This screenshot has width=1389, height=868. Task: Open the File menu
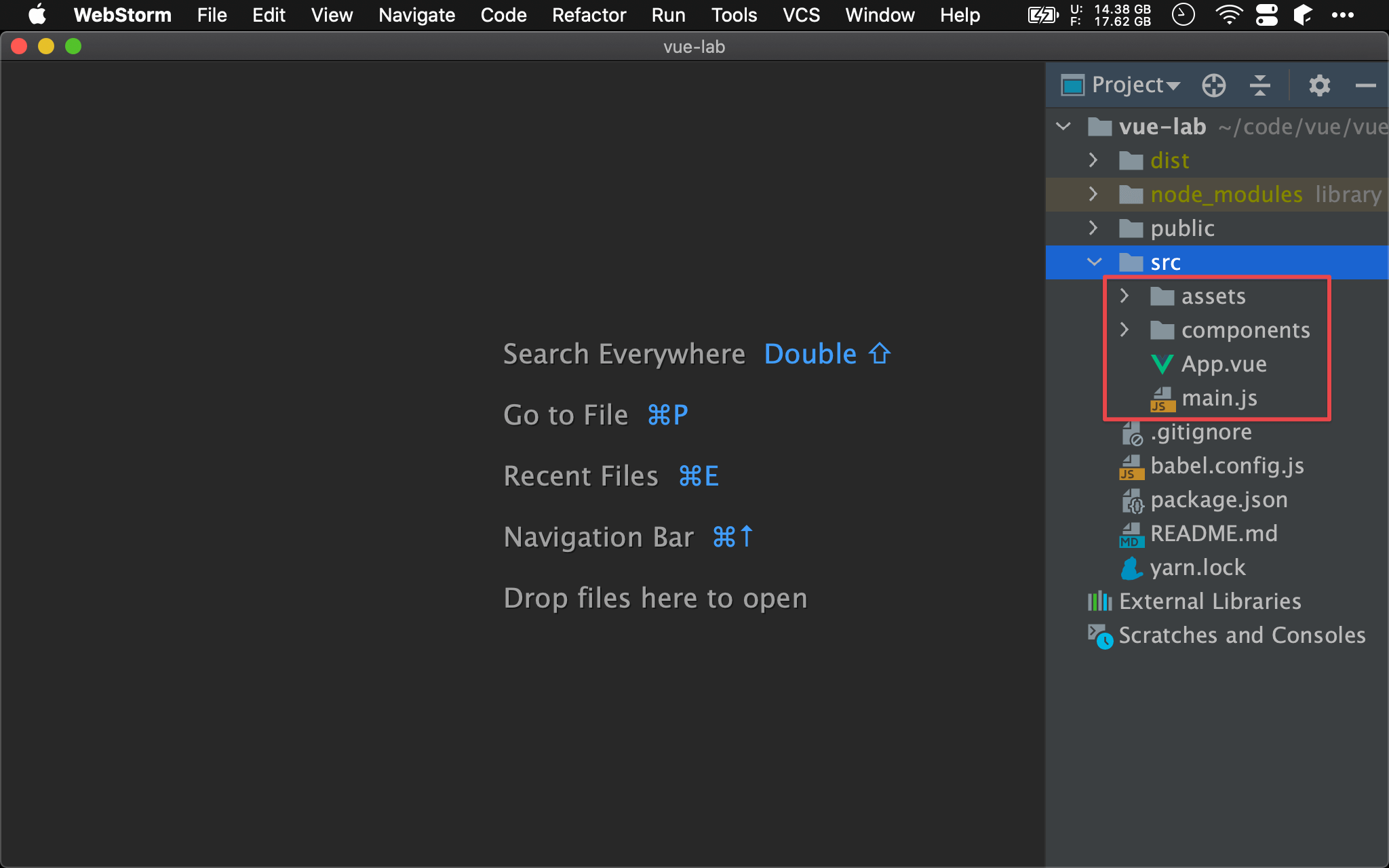tap(212, 15)
